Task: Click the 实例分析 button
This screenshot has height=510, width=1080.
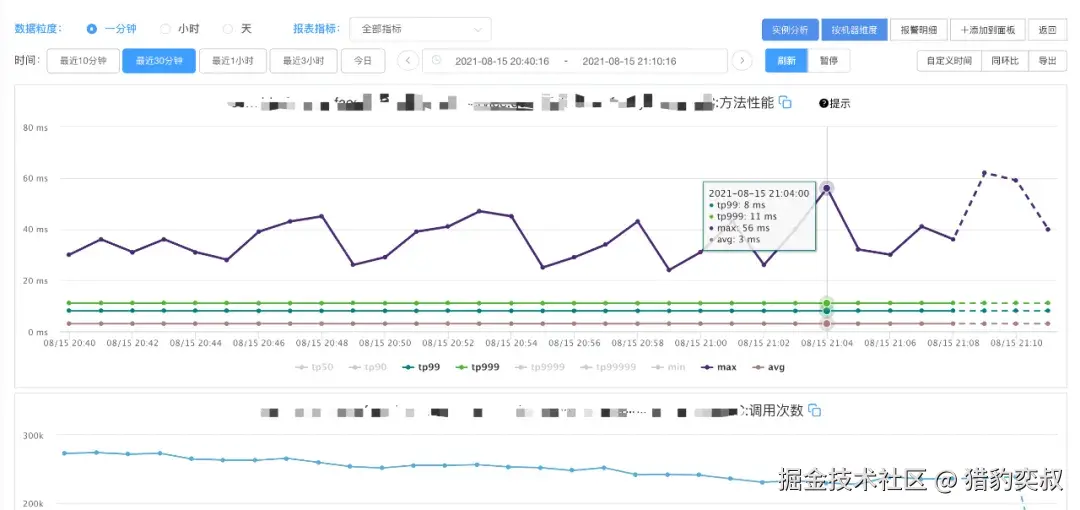Action: tap(790, 30)
